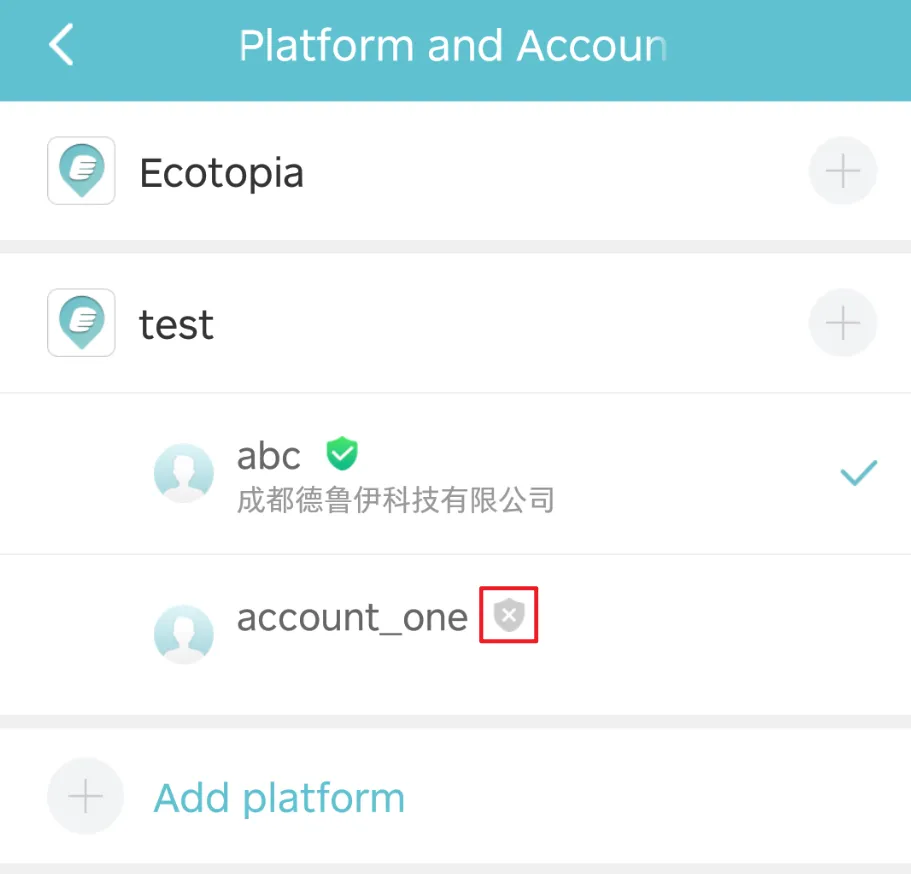The width and height of the screenshot is (911, 874).
Task: Select the abc account name
Action: 268,456
